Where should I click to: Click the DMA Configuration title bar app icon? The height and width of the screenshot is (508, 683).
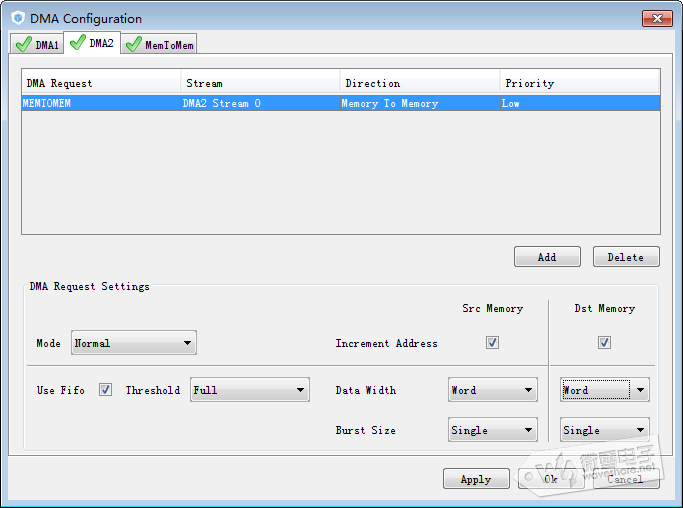coord(17,18)
